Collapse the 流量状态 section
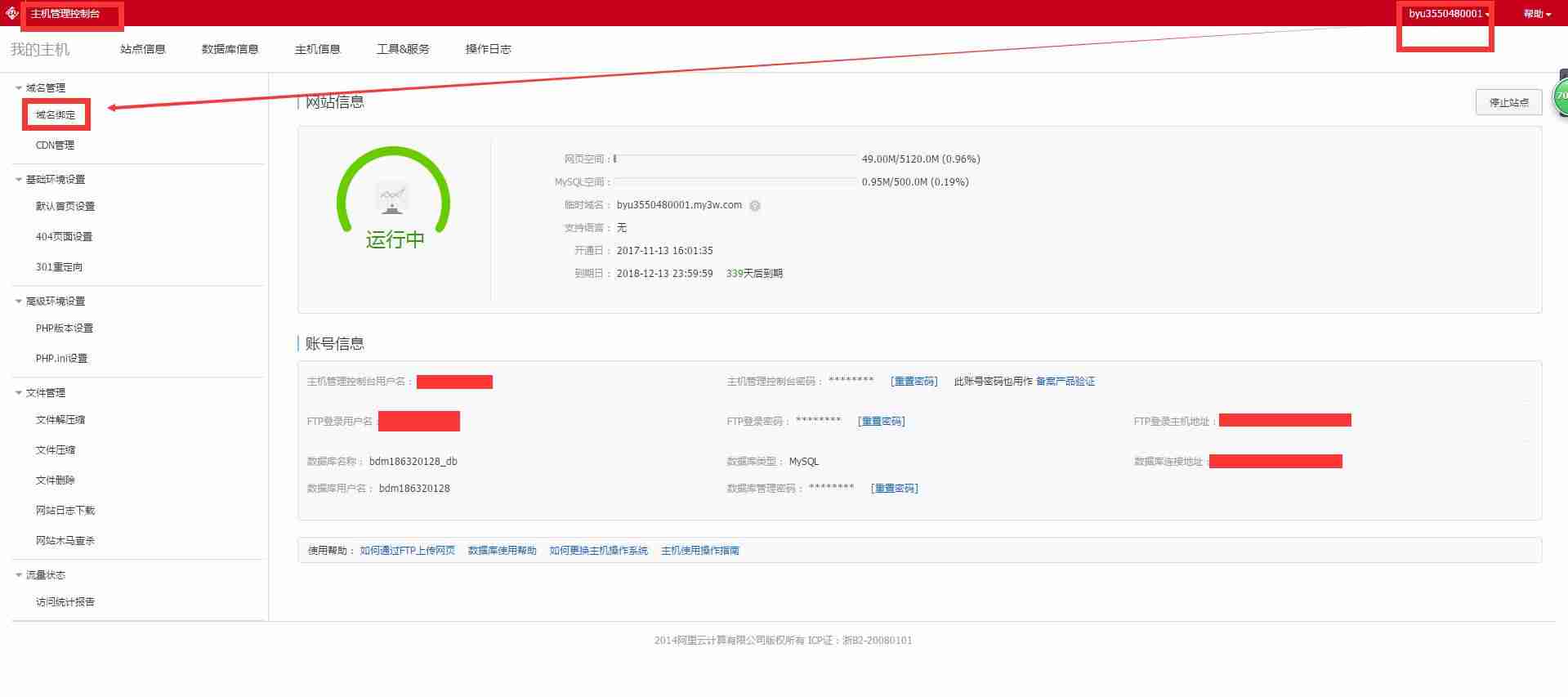Screen dimensions: 1568x697 pos(19,574)
